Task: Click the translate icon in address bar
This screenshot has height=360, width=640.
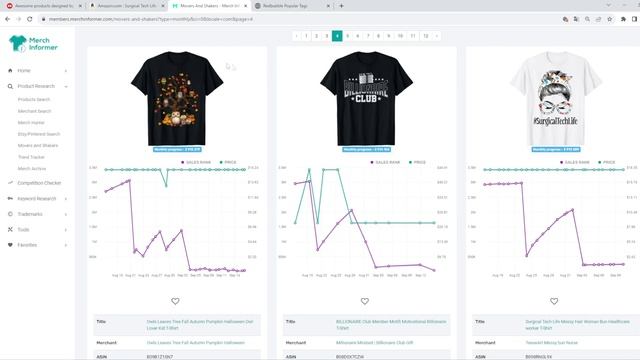Action: click(576, 19)
